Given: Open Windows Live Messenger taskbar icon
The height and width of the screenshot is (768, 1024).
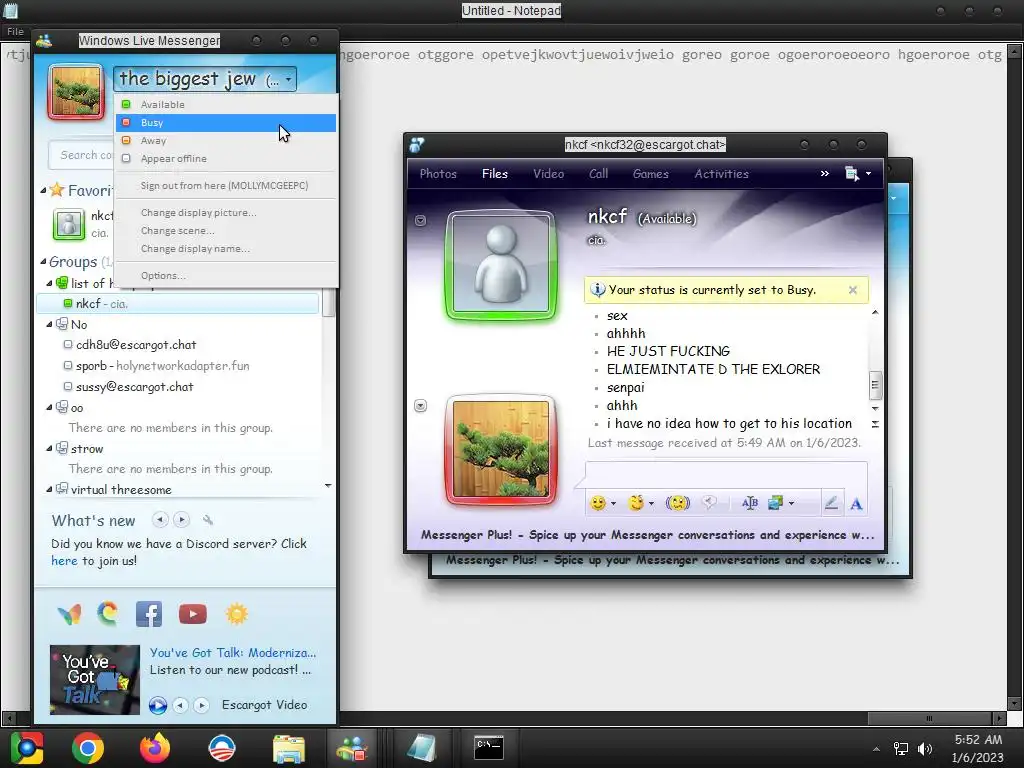Looking at the screenshot, I should (352, 748).
